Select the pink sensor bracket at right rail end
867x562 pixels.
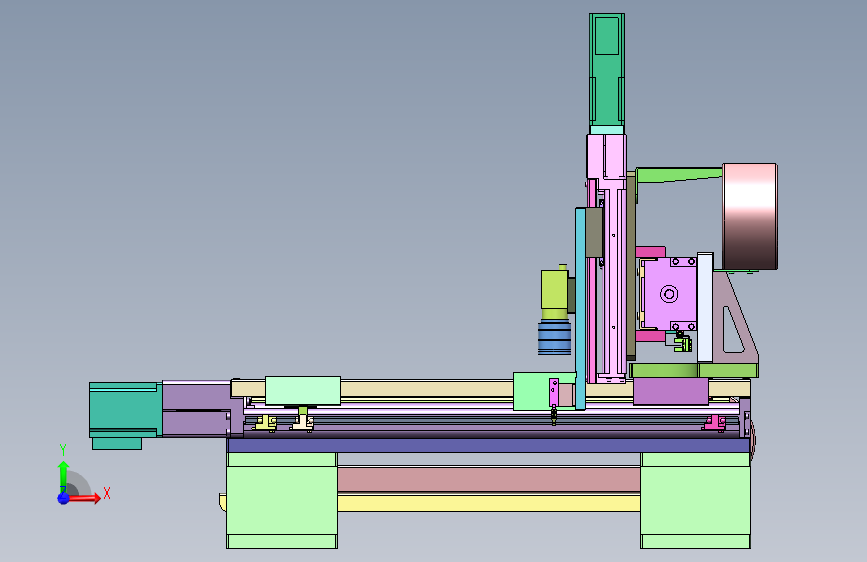coord(714,423)
